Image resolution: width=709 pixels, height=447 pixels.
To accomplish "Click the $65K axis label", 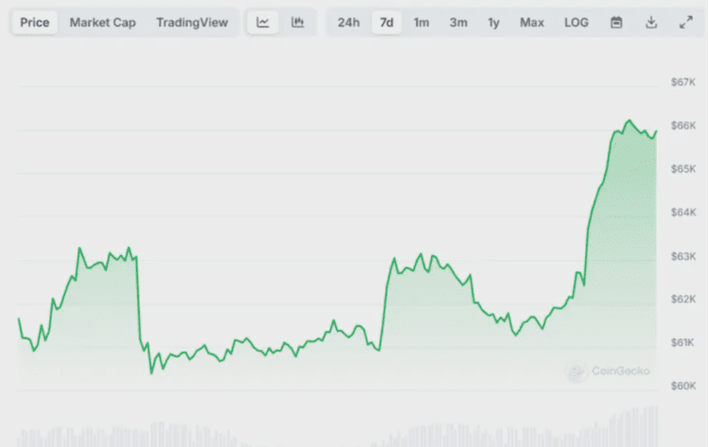I will point(683,169).
